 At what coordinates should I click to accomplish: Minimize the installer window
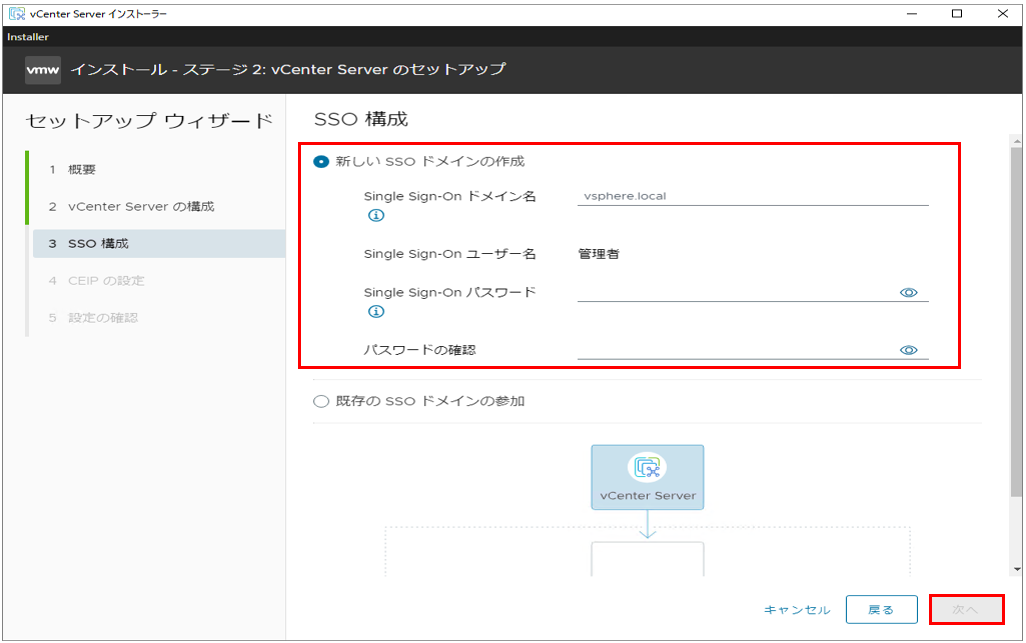click(911, 13)
